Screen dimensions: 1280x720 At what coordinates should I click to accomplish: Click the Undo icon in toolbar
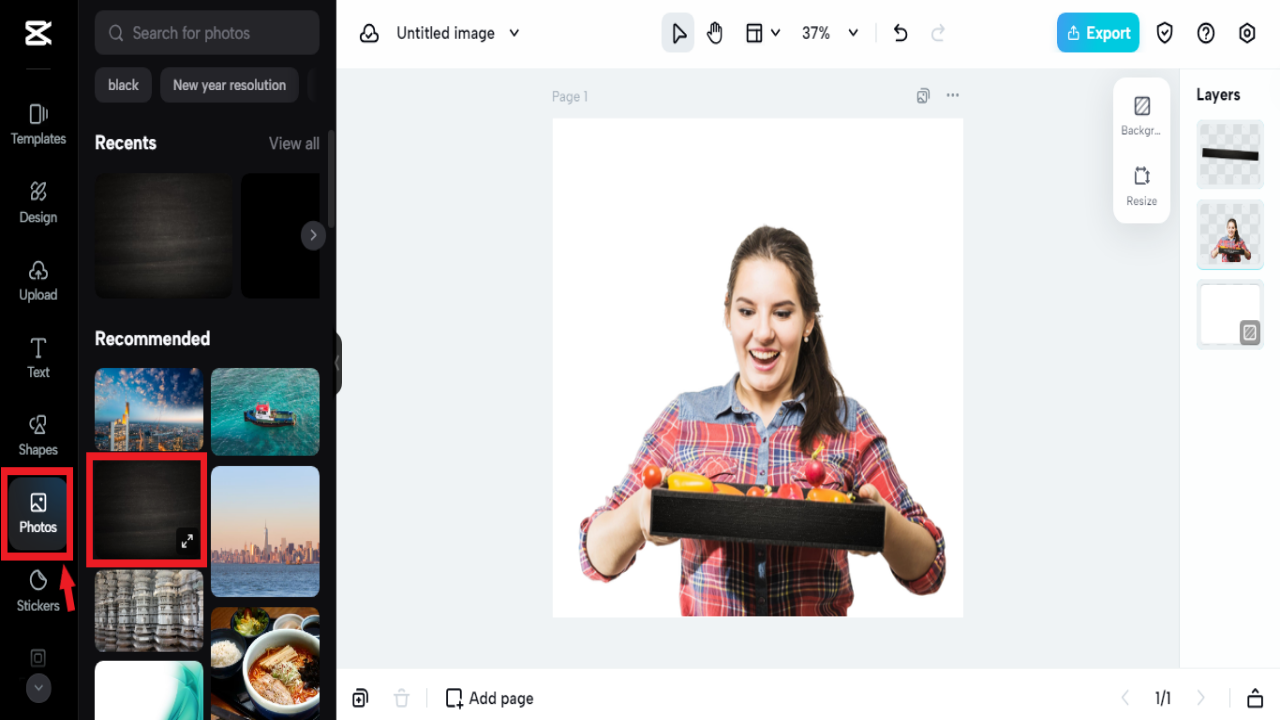click(x=899, y=32)
